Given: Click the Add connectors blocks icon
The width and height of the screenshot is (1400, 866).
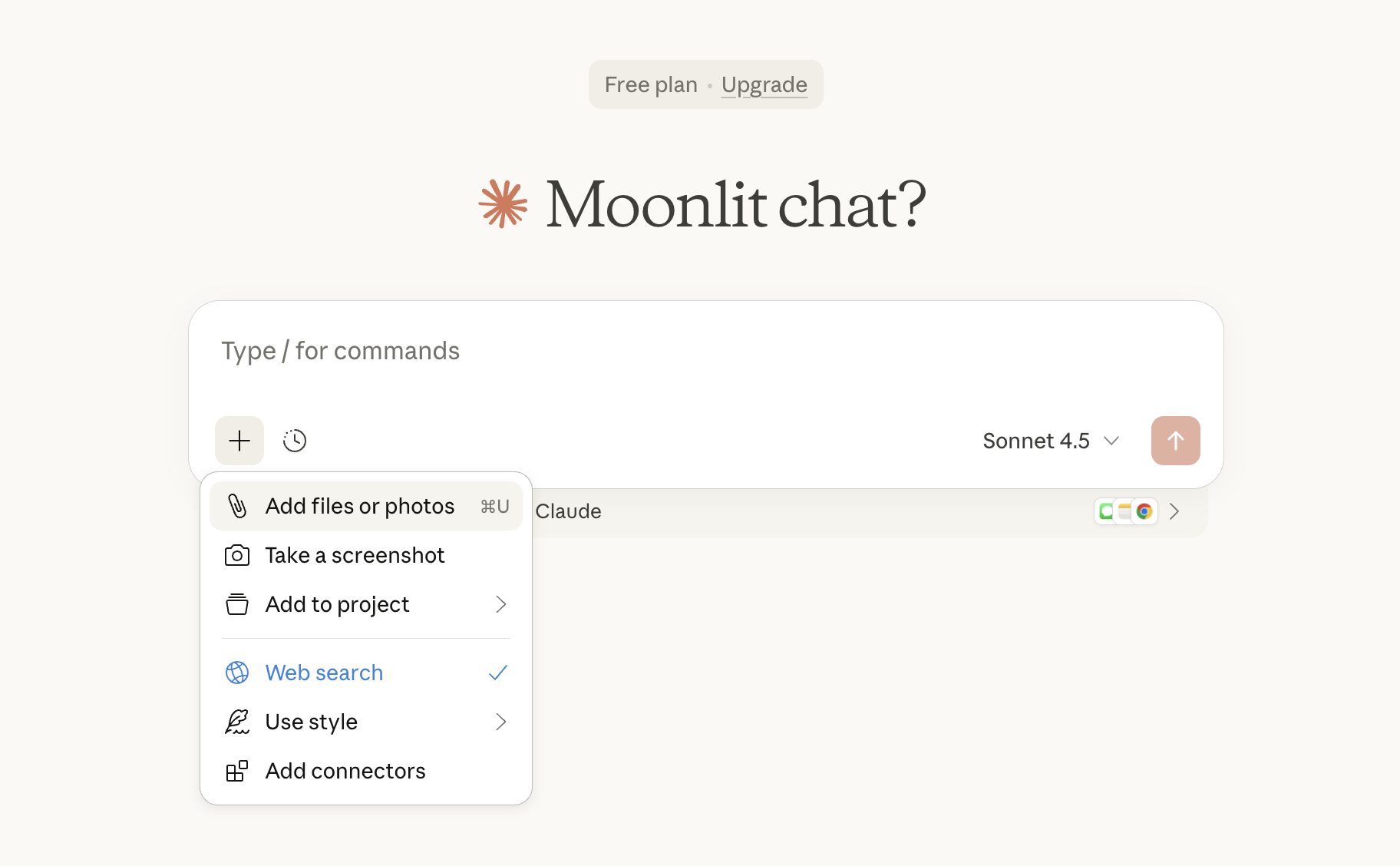Looking at the screenshot, I should tap(237, 771).
